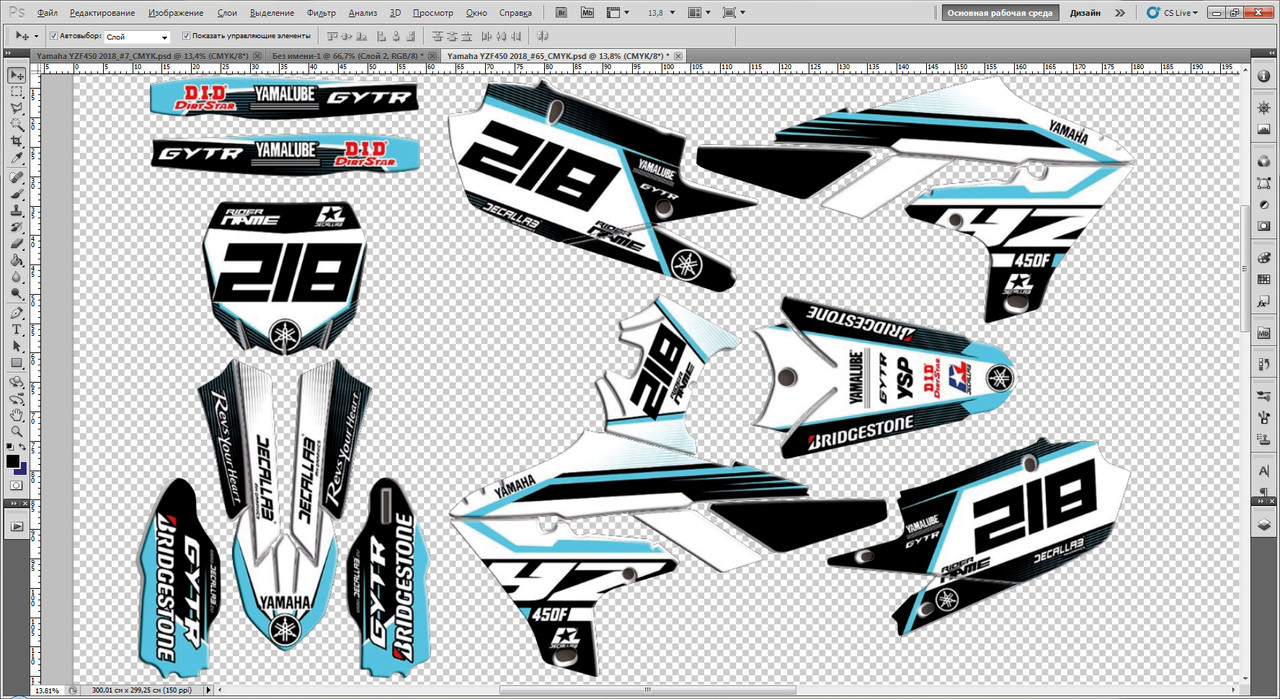
Task: Open the Просмотр menu
Action: (x=433, y=13)
